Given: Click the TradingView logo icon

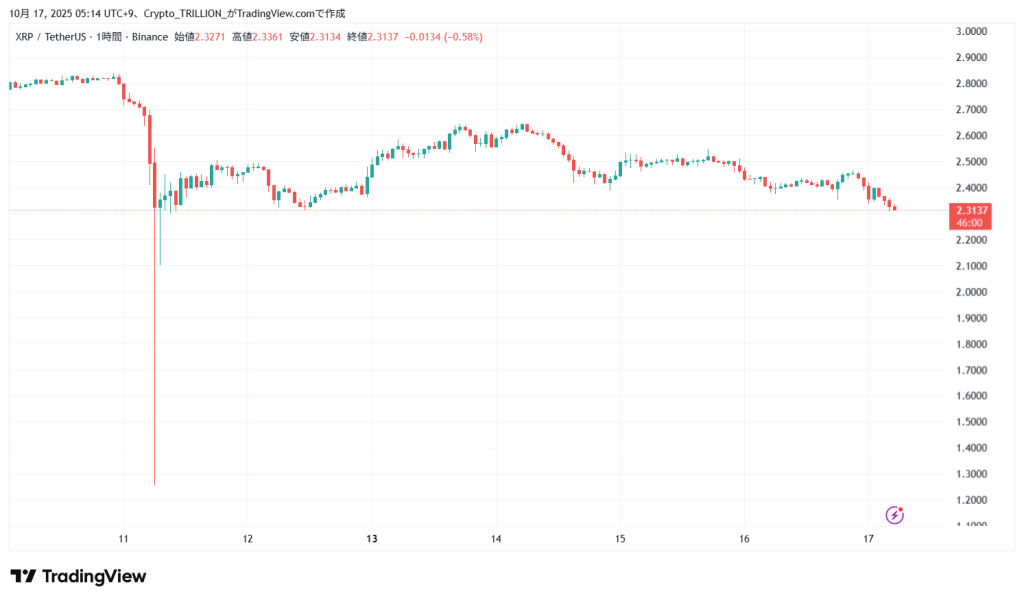Looking at the screenshot, I should [23, 576].
